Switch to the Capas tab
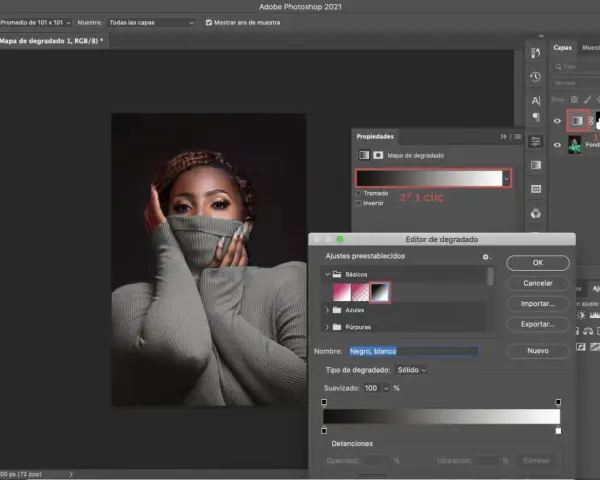This screenshot has height=480, width=600. (562, 47)
